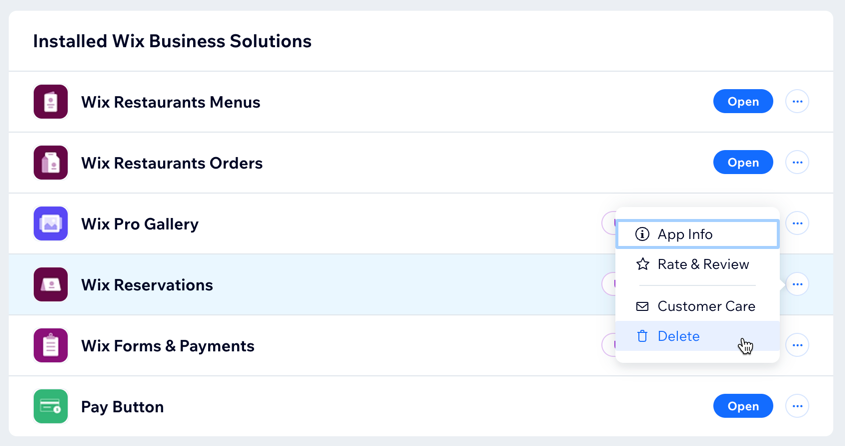Click the star icon for Rate & Review
845x446 pixels.
coord(642,264)
